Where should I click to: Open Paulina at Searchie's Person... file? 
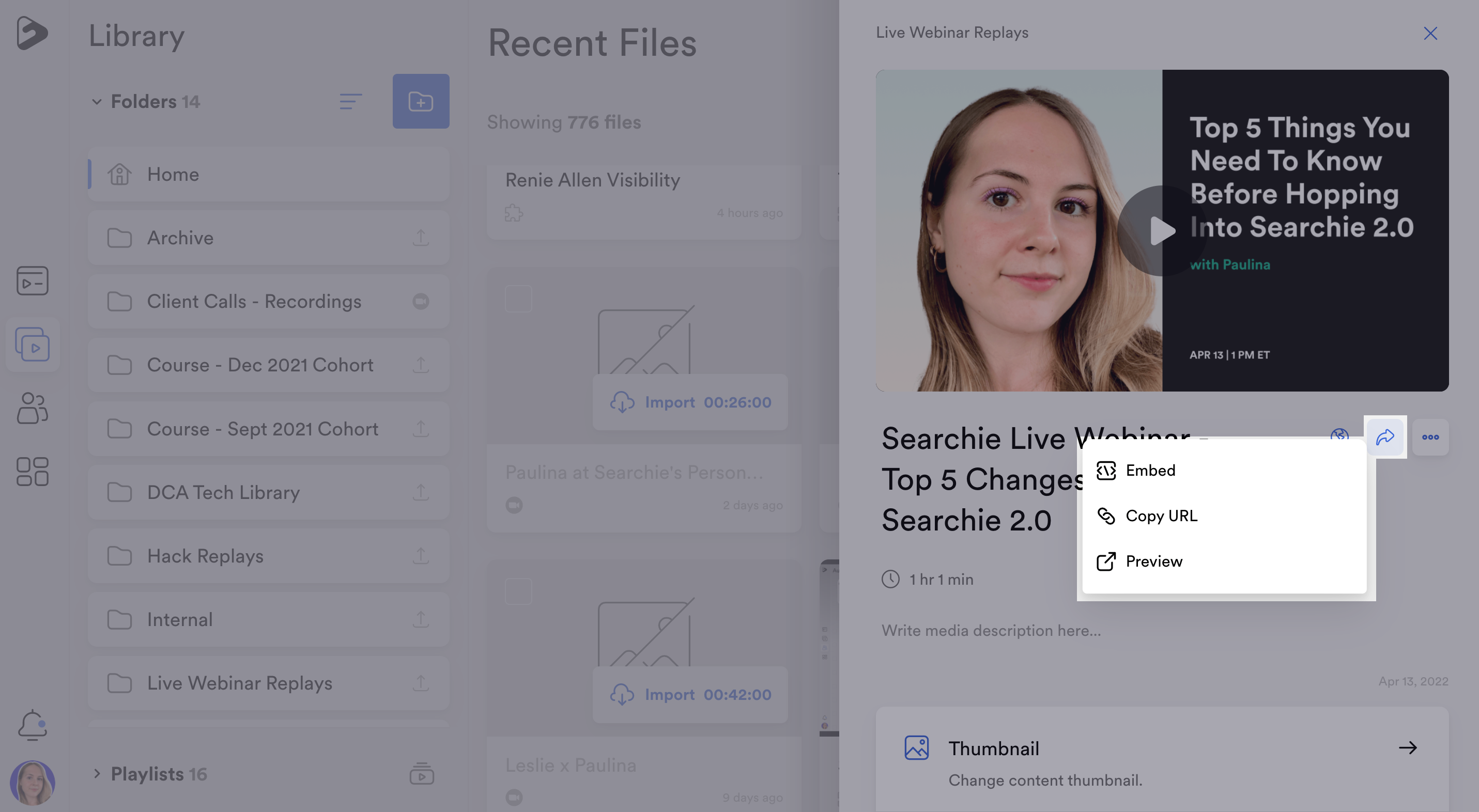(x=634, y=472)
